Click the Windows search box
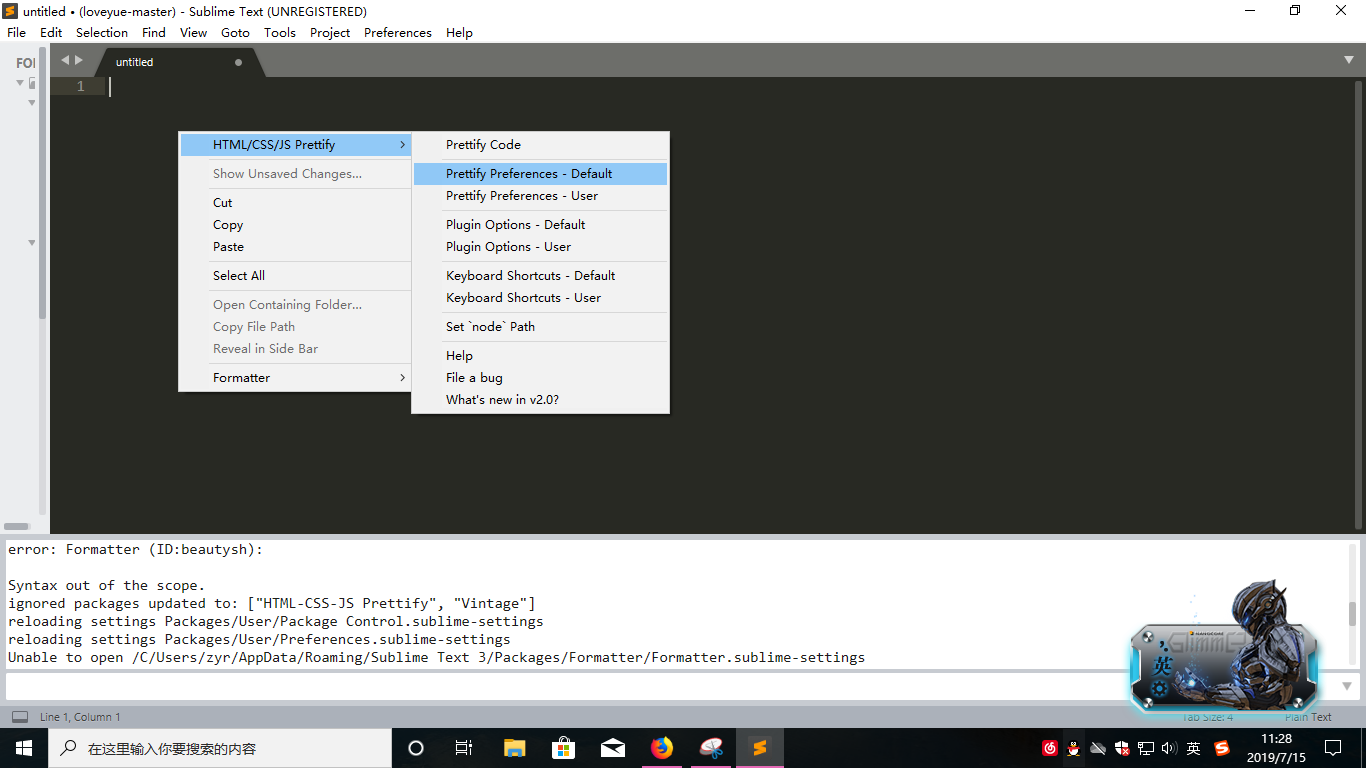 point(220,748)
